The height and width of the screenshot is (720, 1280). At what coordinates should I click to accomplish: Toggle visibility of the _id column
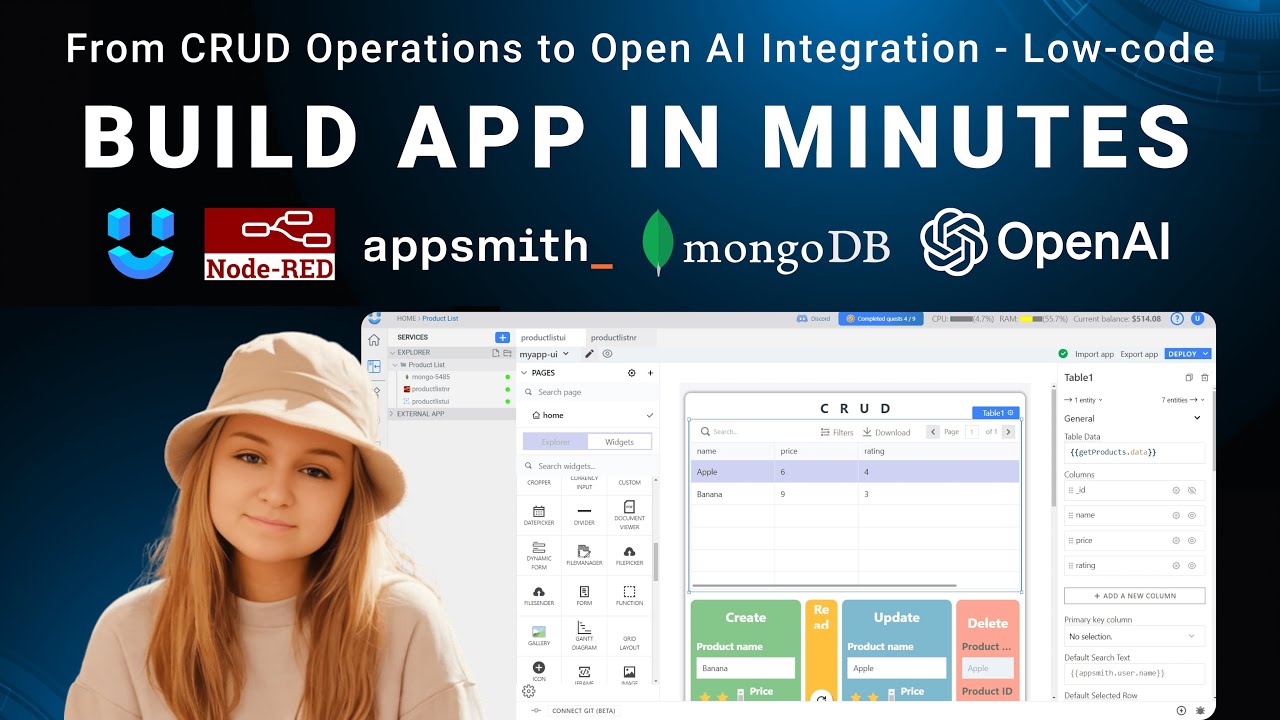tap(1191, 490)
